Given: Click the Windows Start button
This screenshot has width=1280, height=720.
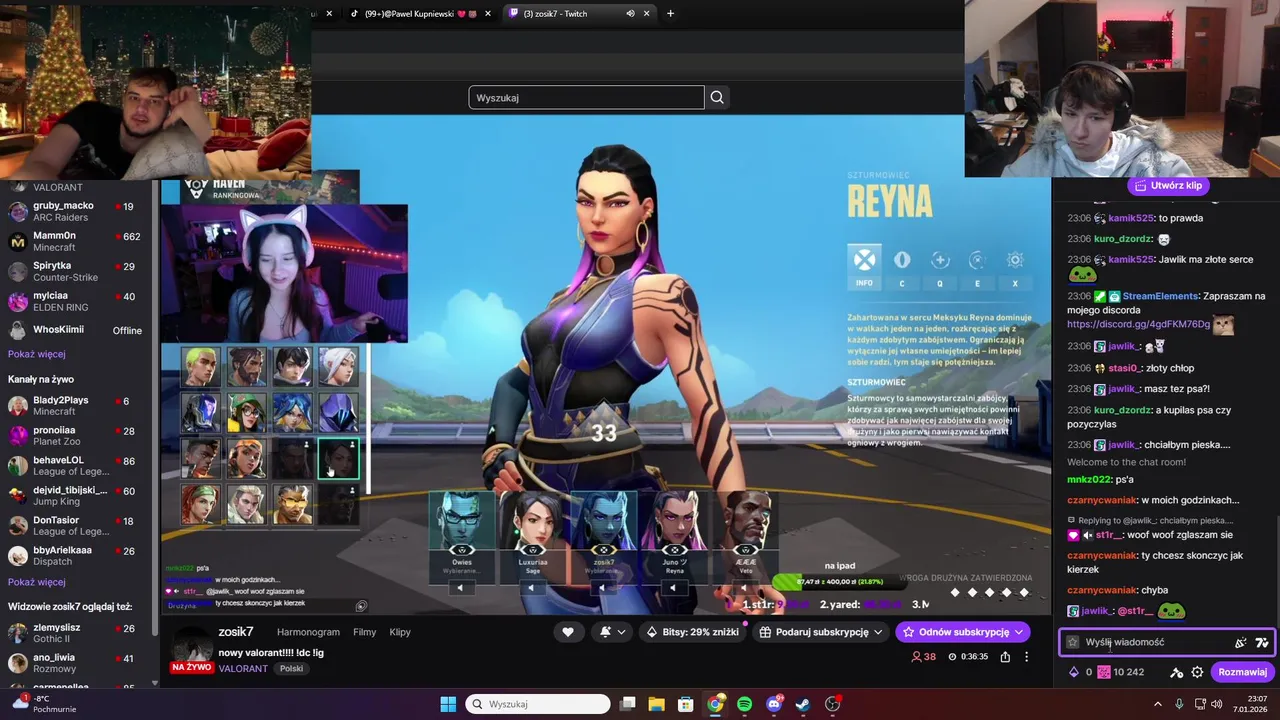Looking at the screenshot, I should [x=448, y=704].
